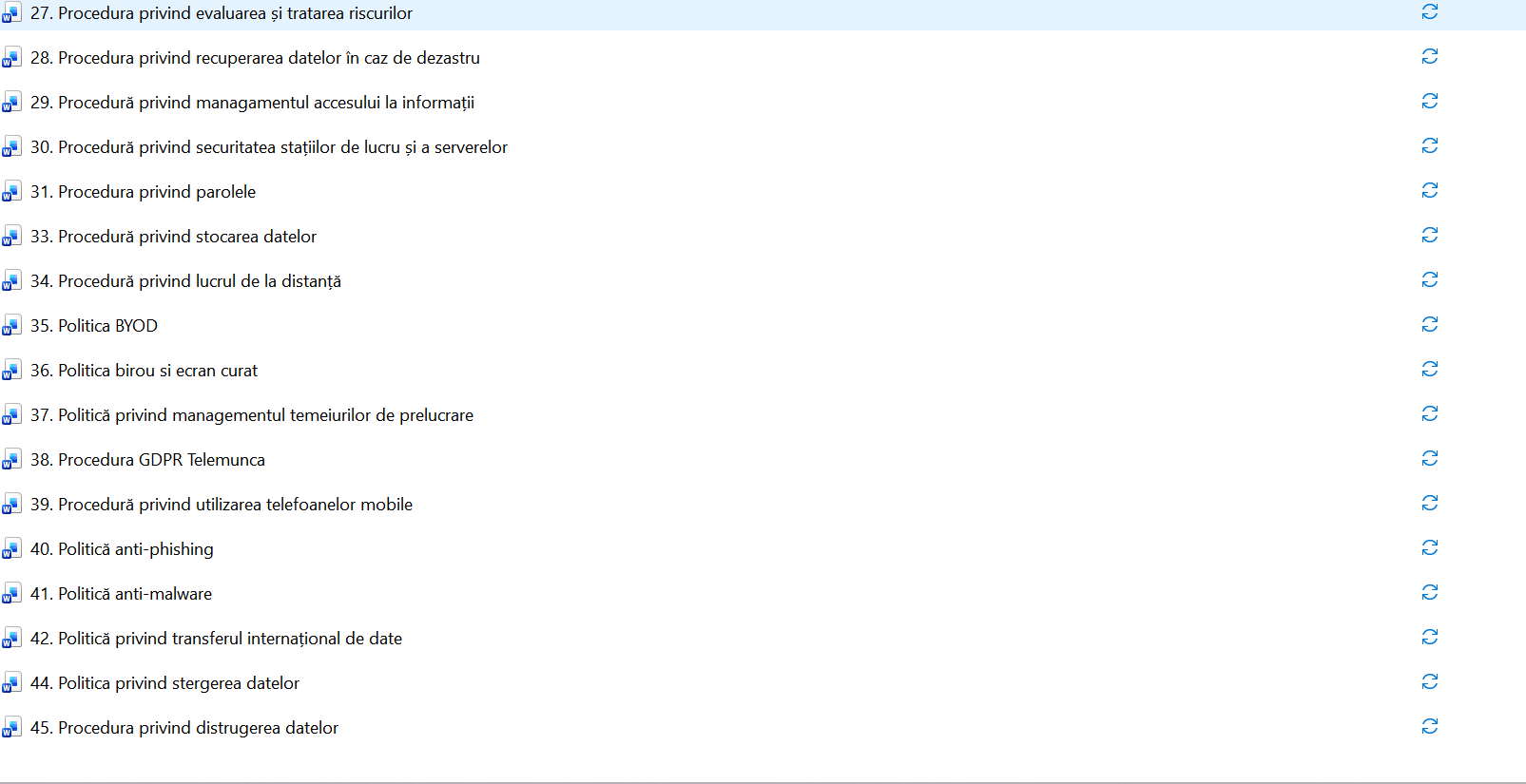
Task: Select '33. Procedură privind stocarea datelor'
Action: [x=173, y=237]
